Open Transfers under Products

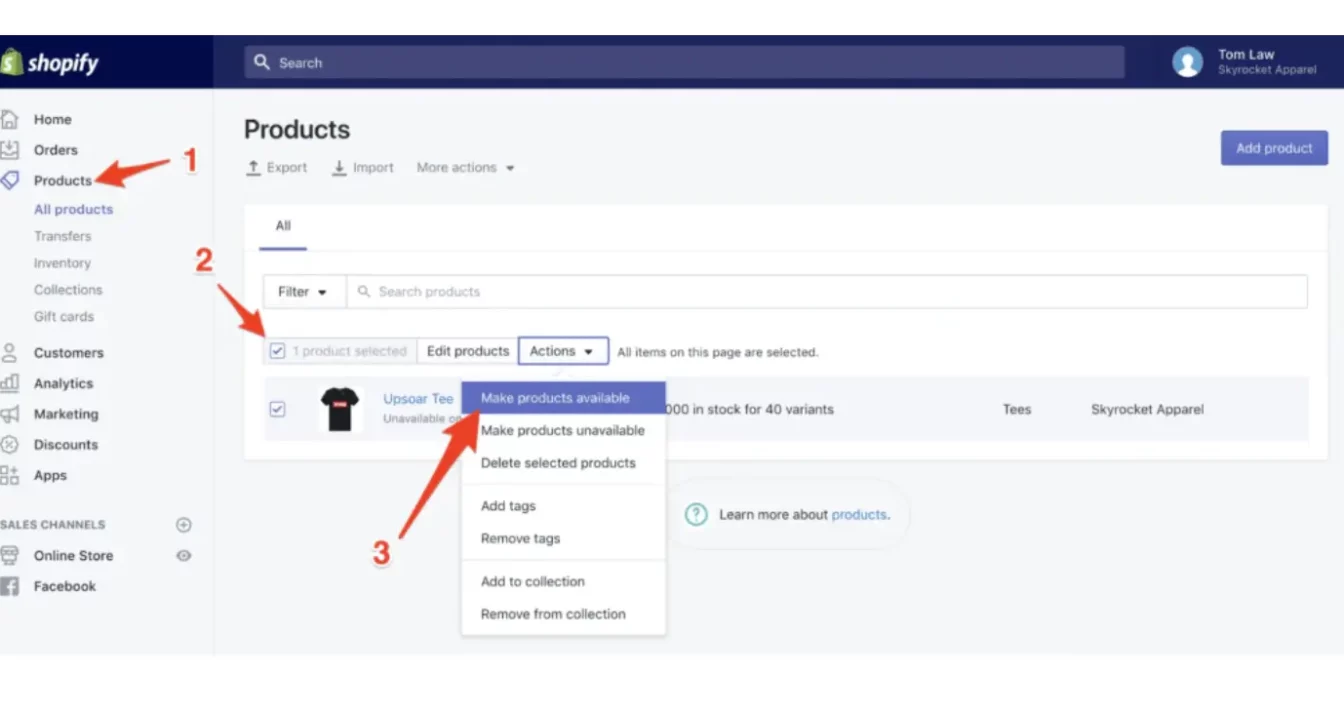point(62,236)
